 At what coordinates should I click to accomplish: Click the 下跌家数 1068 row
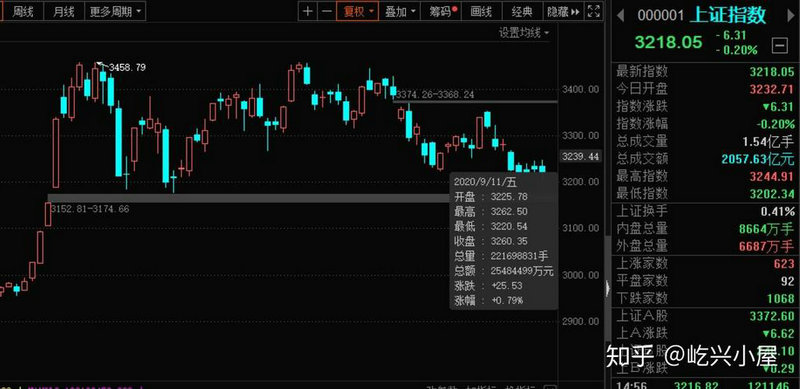click(x=706, y=298)
